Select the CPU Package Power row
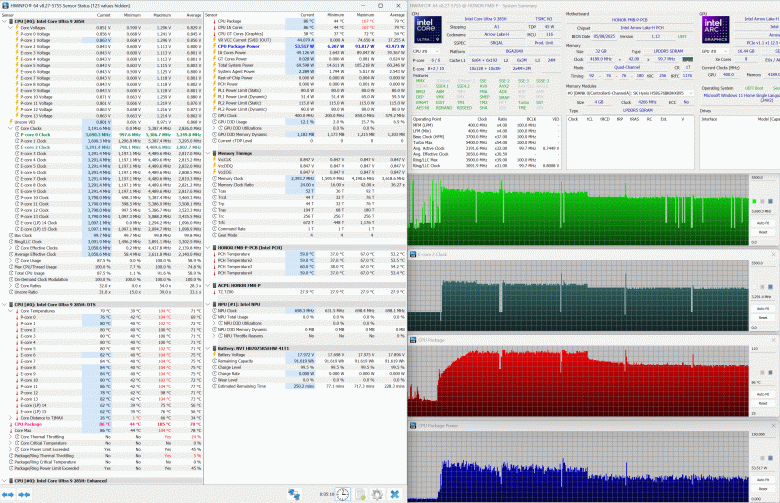This screenshot has width=780, height=503. 305,46
